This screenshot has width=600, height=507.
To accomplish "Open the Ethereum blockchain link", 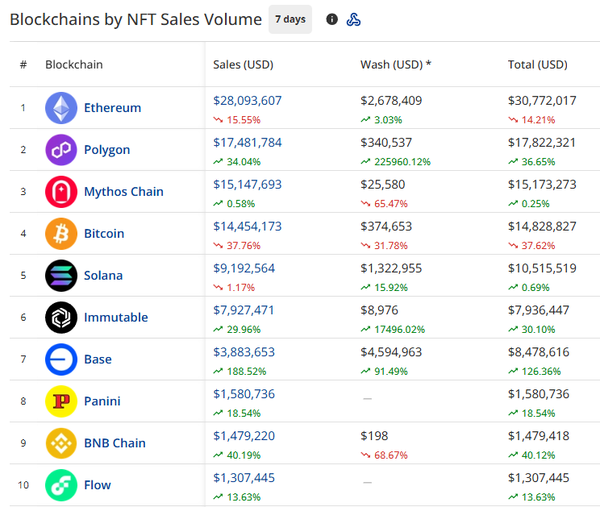I will 112,108.
